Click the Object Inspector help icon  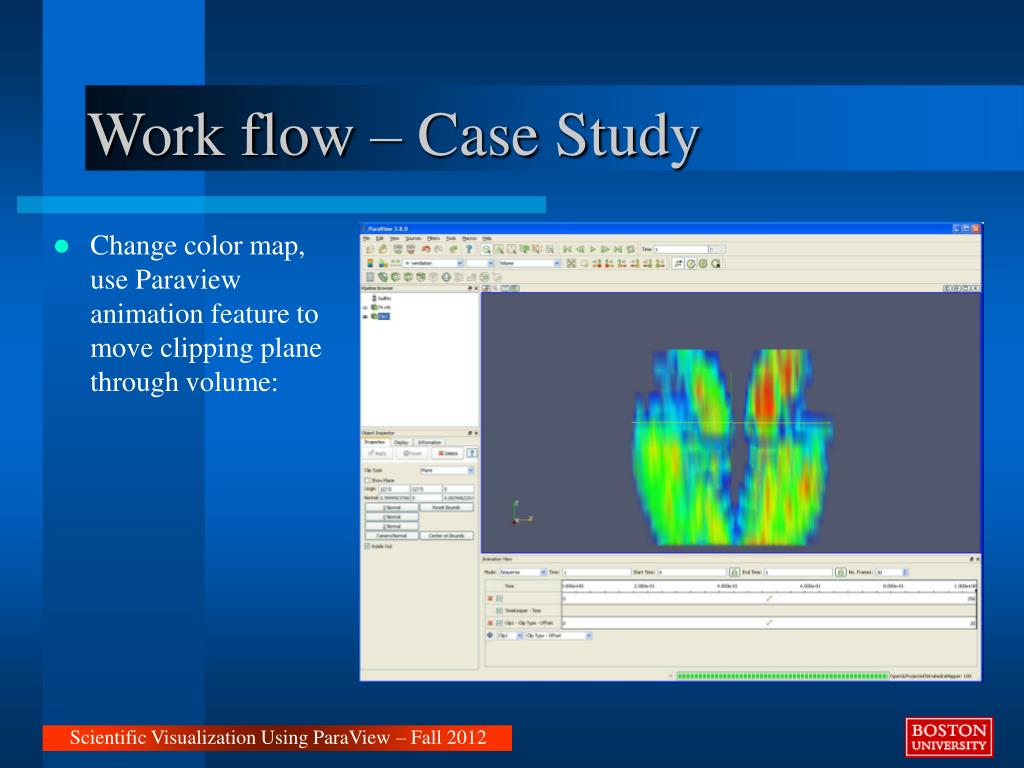click(x=472, y=453)
